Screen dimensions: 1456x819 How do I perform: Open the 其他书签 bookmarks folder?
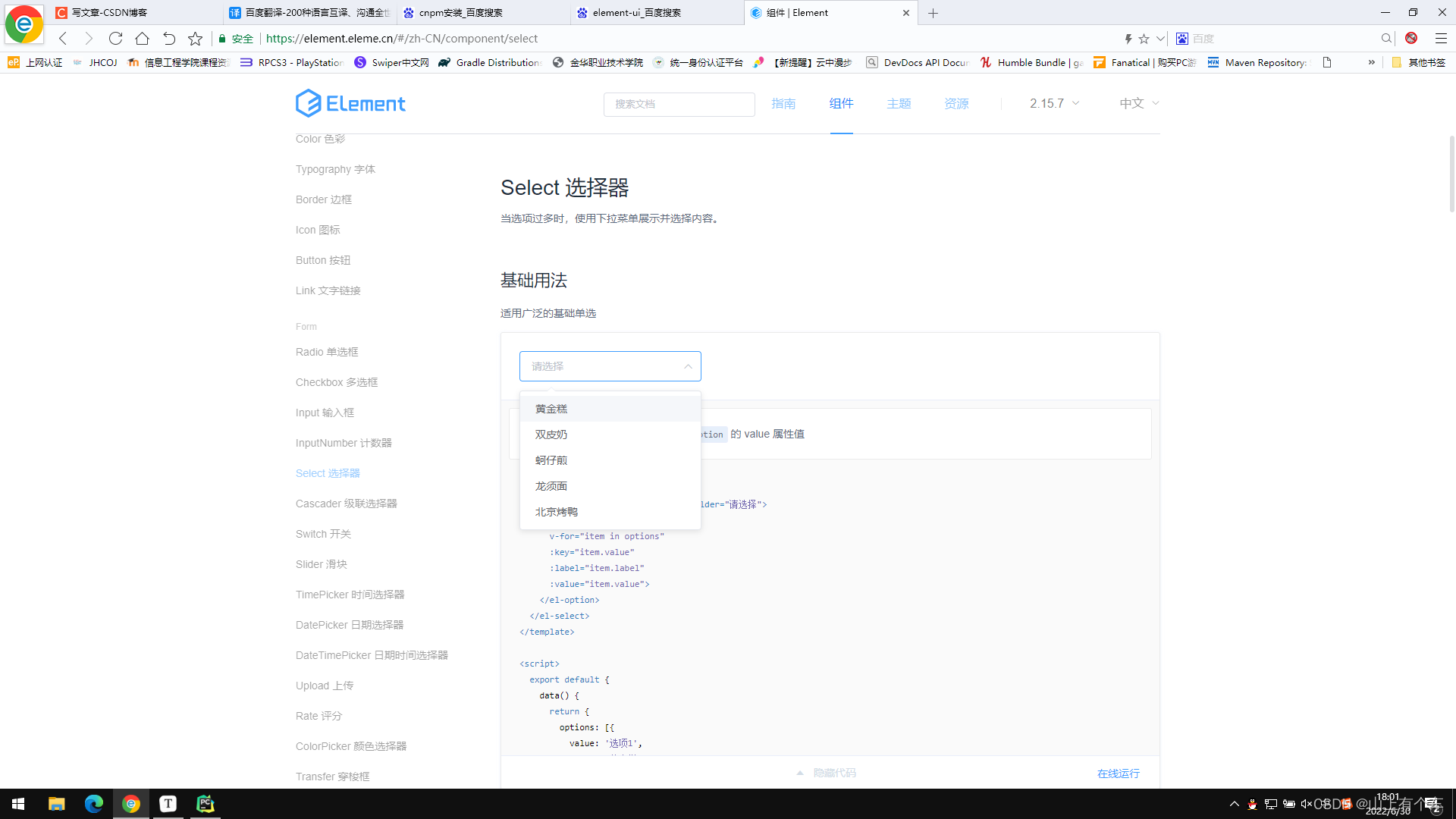(1419, 63)
